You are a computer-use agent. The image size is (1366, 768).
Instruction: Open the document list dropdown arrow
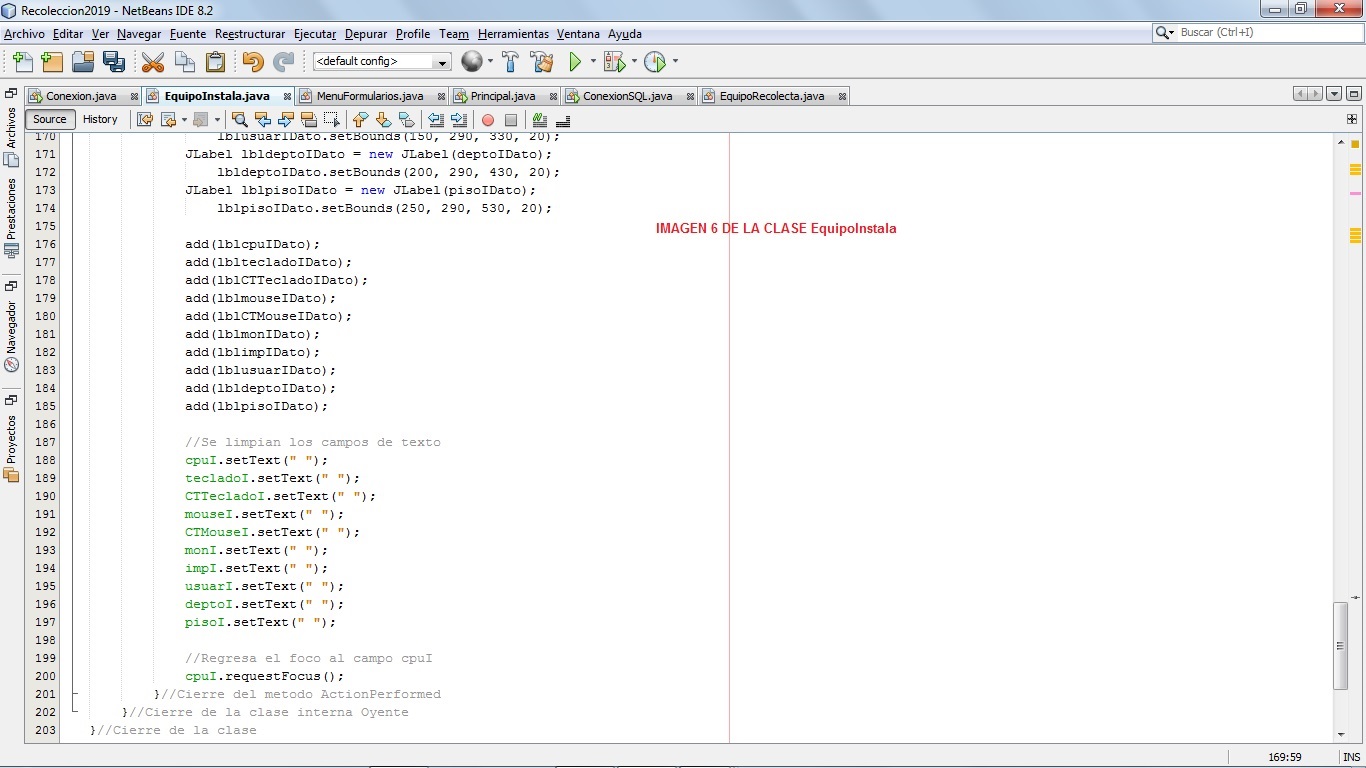point(1334,94)
